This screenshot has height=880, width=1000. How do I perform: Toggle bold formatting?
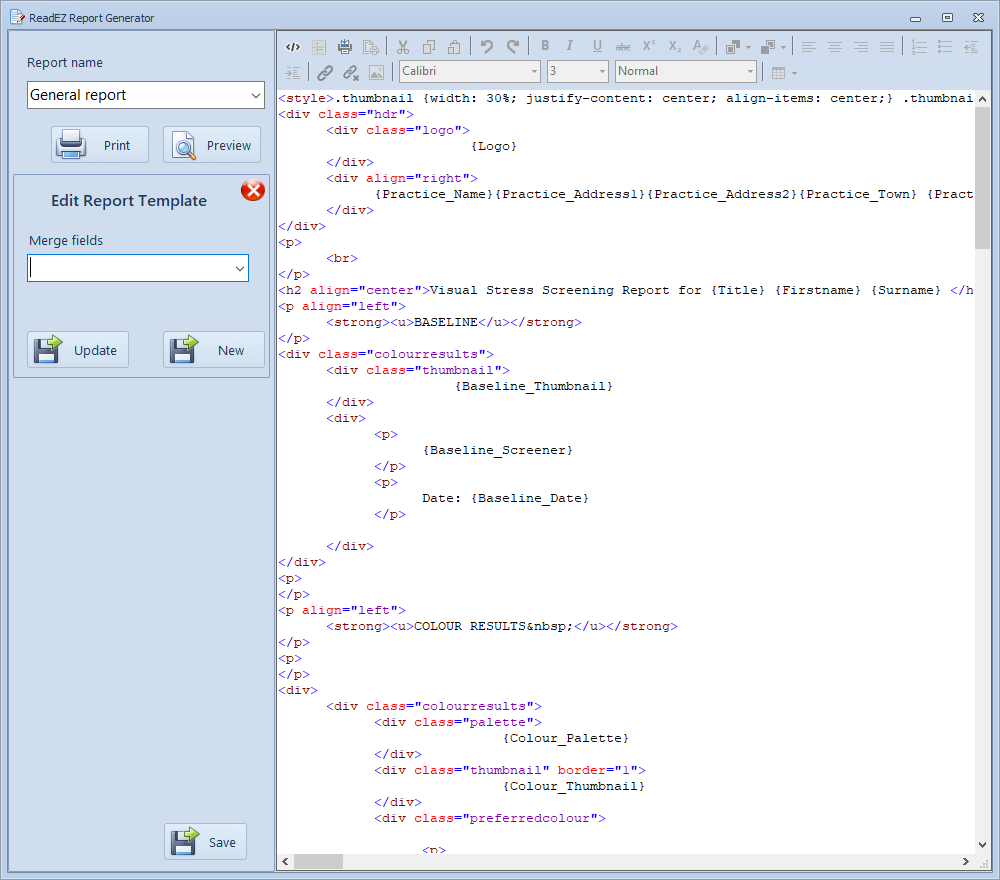coord(545,46)
